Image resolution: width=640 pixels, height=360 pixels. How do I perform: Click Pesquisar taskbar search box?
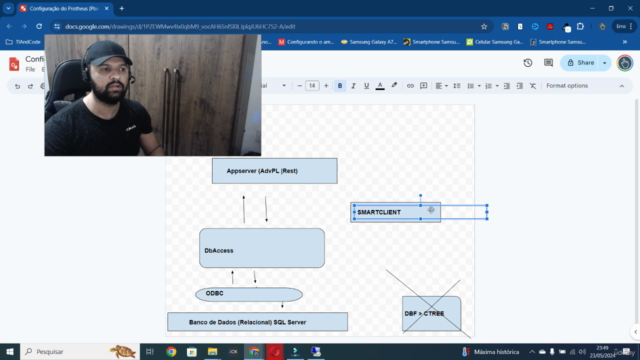(80, 351)
